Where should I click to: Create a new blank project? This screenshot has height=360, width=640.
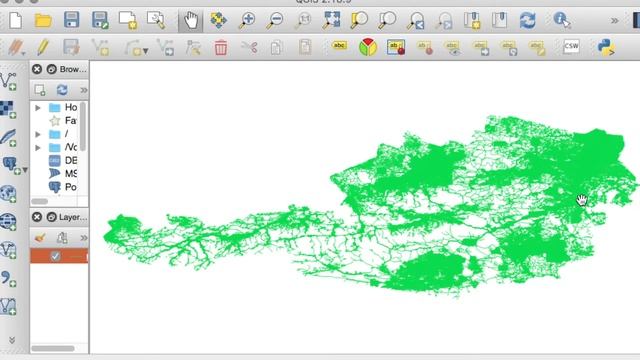(x=16, y=20)
